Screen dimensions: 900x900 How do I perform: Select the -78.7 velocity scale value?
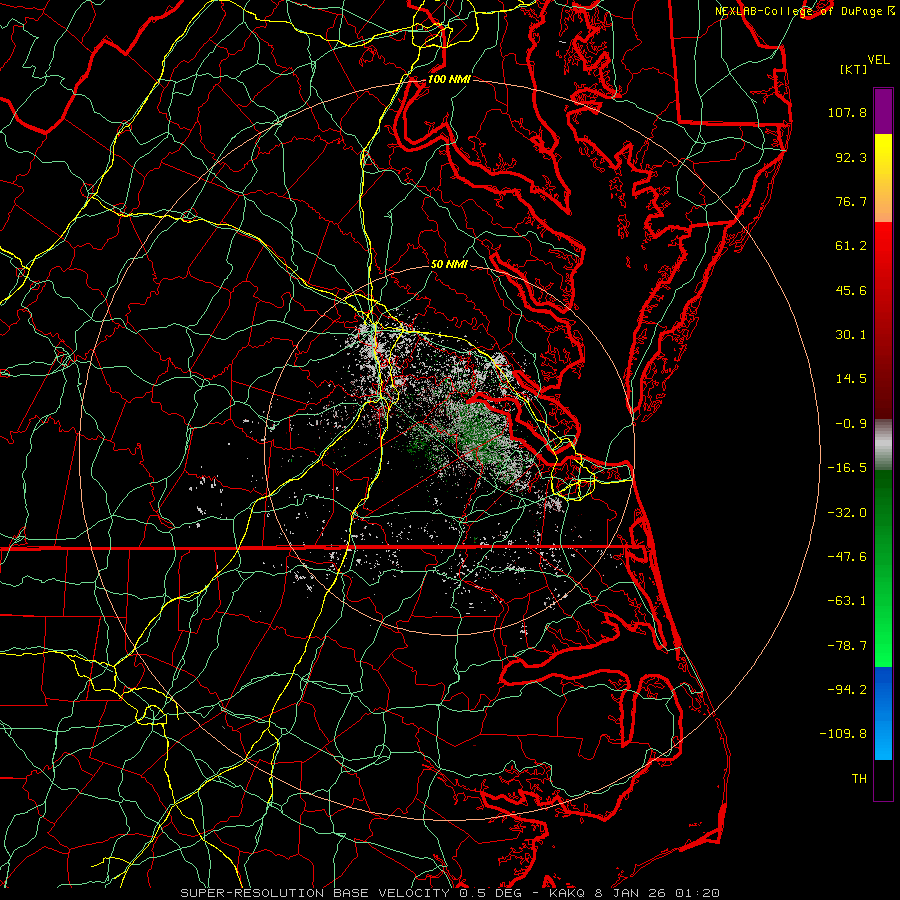click(x=847, y=646)
